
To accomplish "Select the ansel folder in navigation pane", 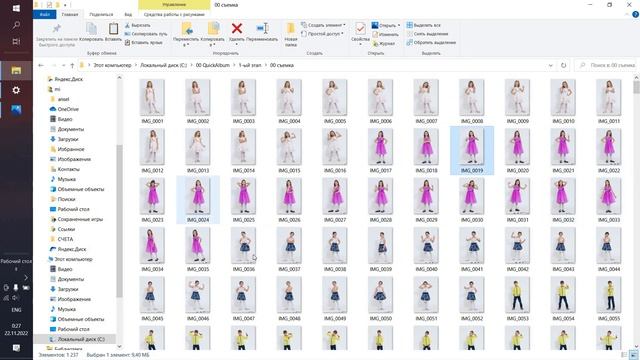I will [60, 99].
